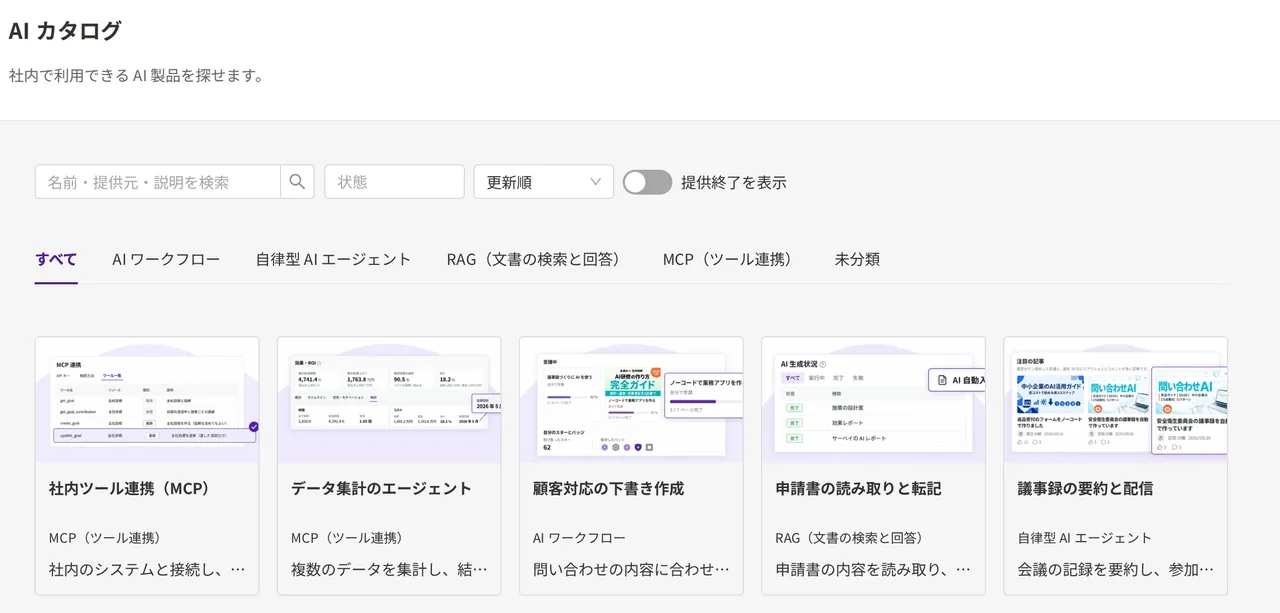
Task: Click the データ集計のエージェント title
Action: (381, 488)
